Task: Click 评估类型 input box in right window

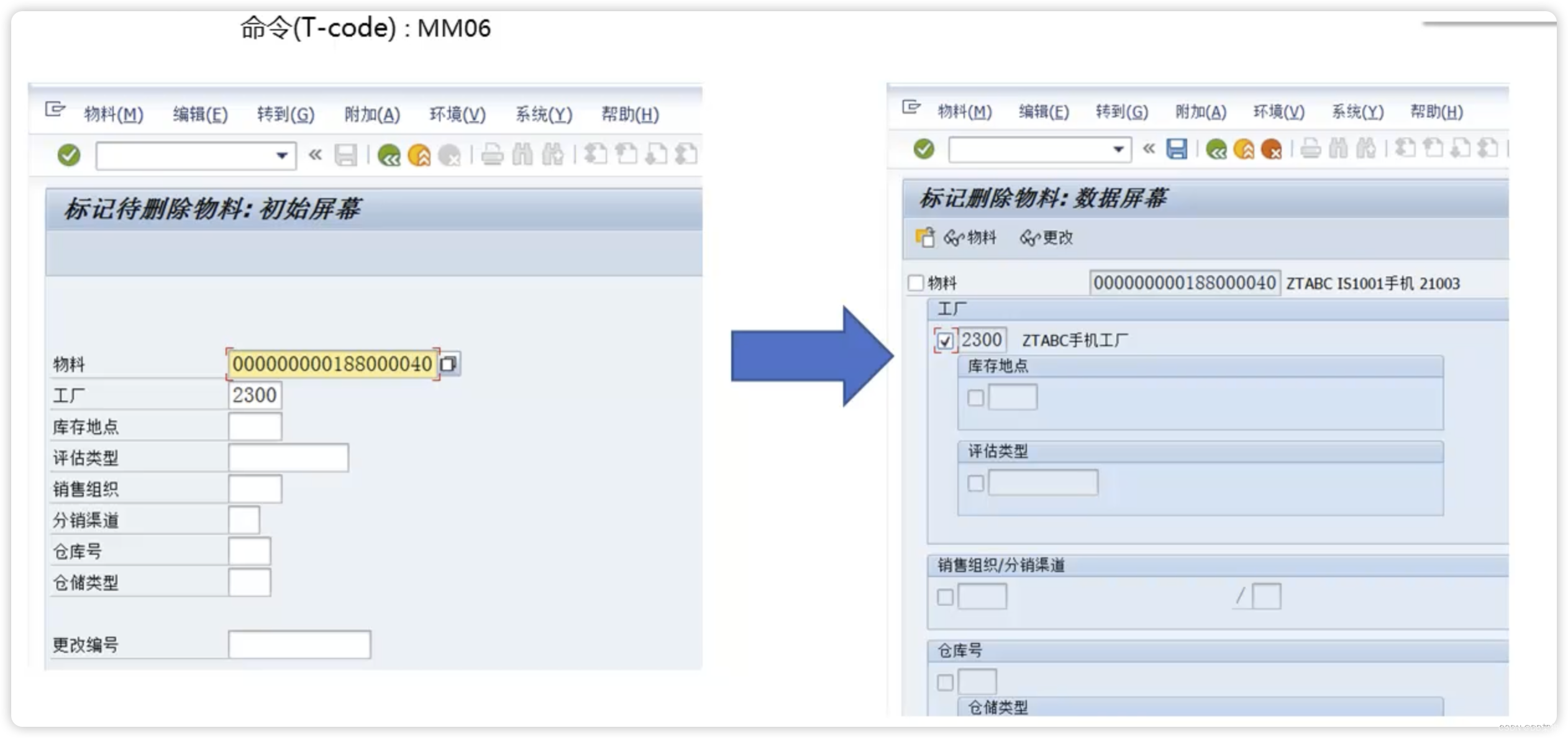Action: [x=1042, y=483]
